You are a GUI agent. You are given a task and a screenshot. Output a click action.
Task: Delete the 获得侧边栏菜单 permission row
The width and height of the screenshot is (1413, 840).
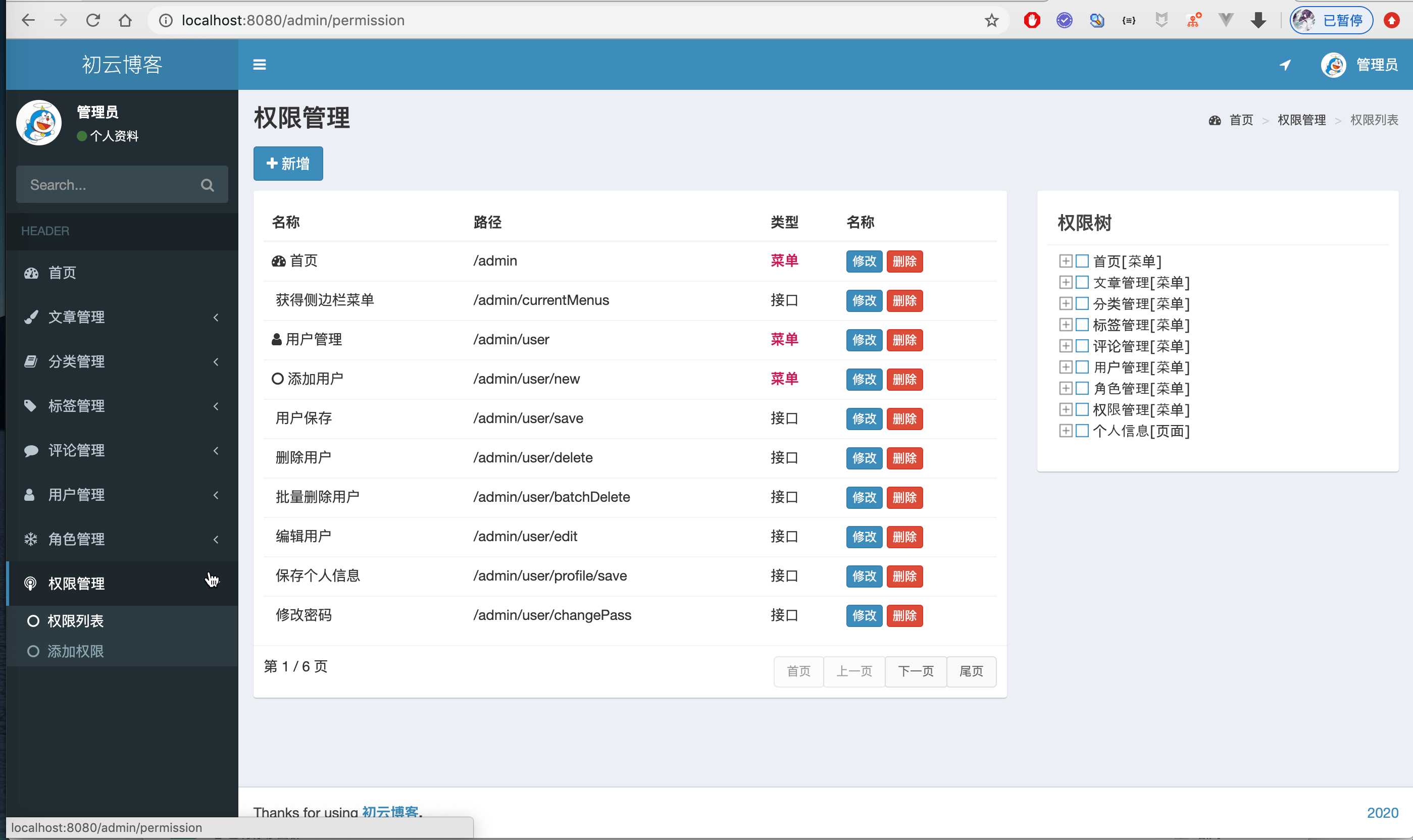(x=904, y=301)
